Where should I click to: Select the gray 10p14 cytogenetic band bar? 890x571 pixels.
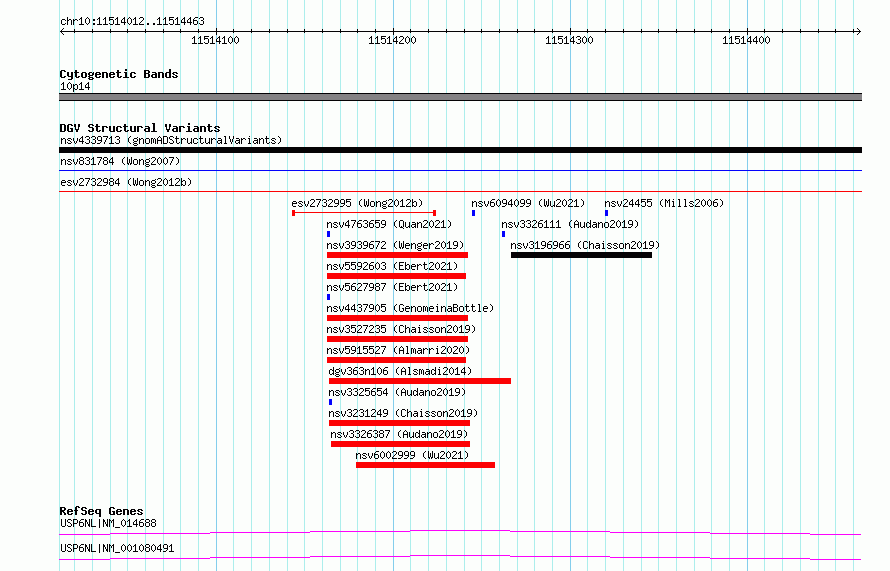click(x=460, y=97)
